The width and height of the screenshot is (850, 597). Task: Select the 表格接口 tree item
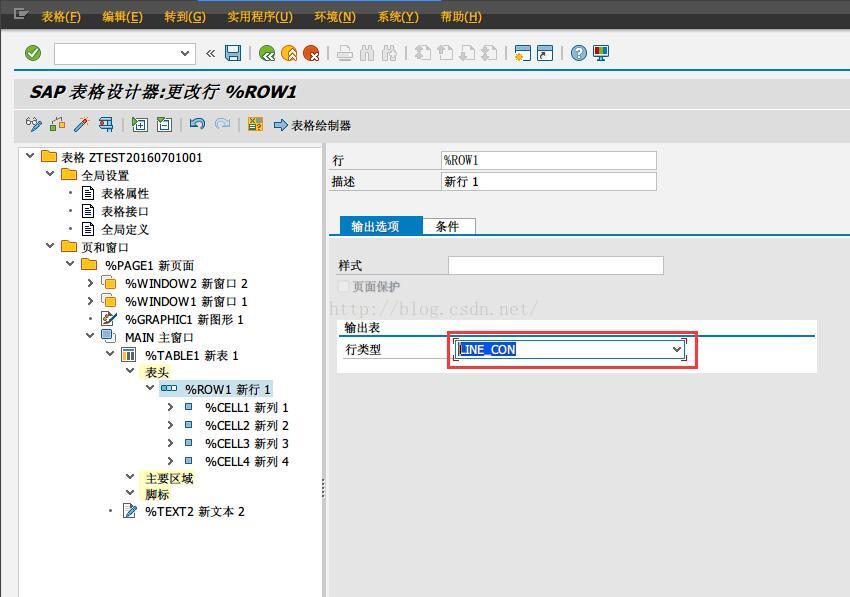(x=125, y=211)
